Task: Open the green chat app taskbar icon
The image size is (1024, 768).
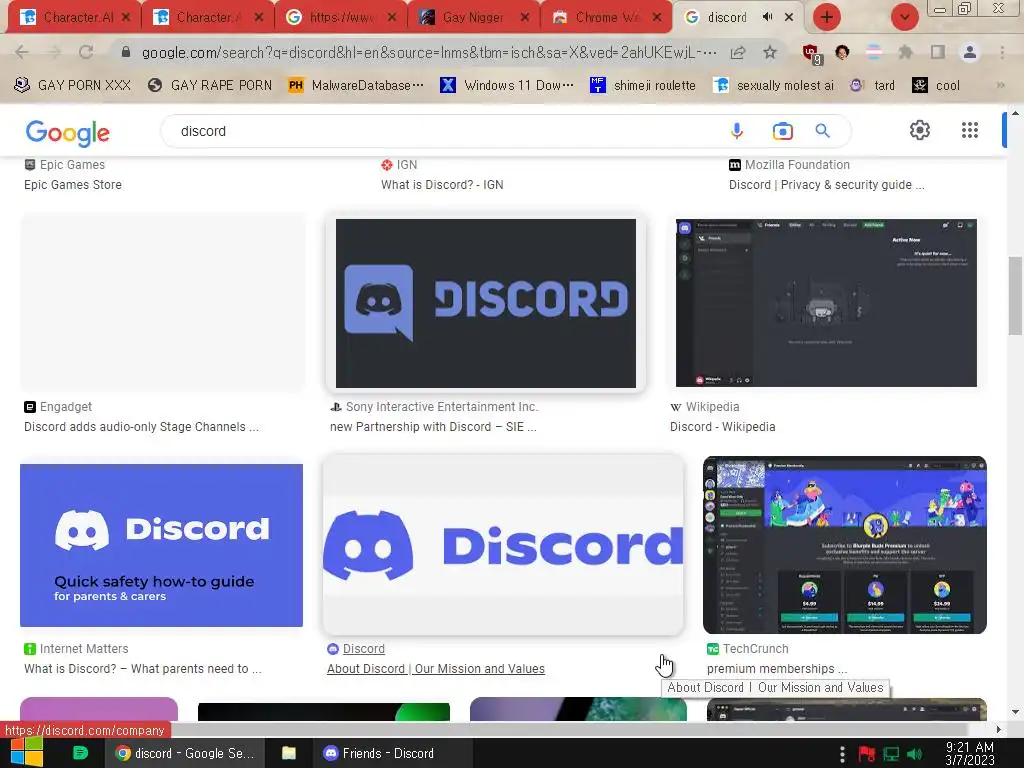Action: pyautogui.click(x=80, y=753)
